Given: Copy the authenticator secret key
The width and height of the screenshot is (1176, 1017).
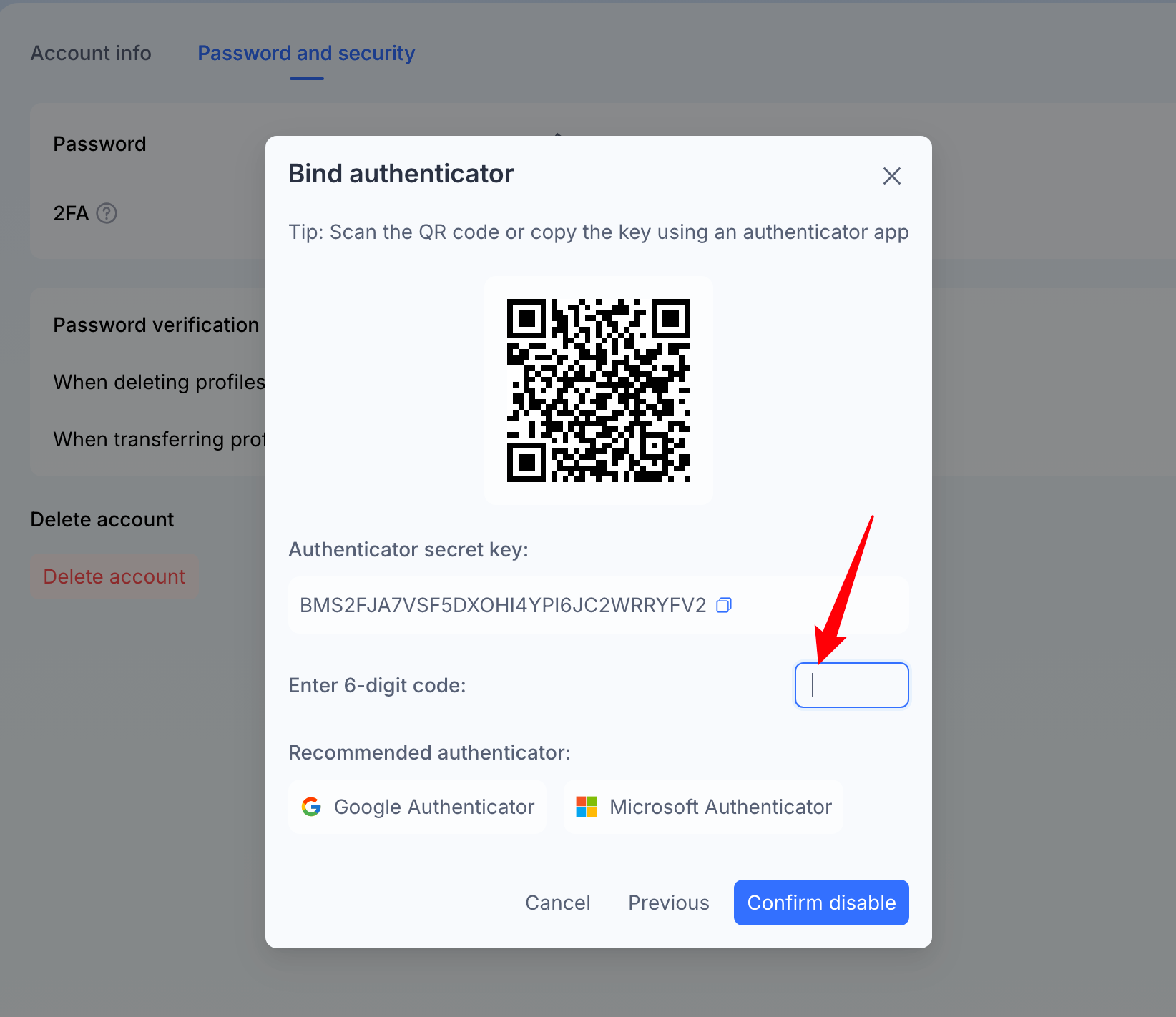Looking at the screenshot, I should click(x=724, y=605).
